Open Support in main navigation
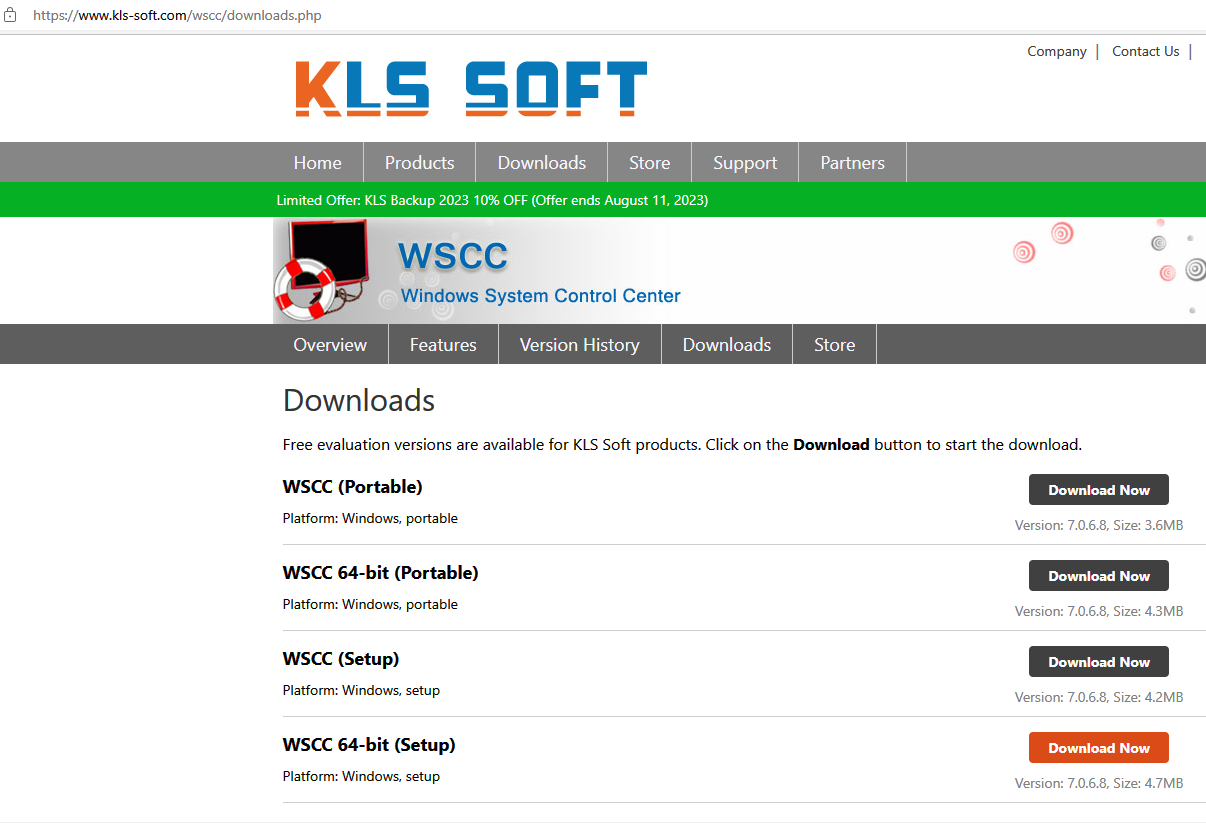The image size is (1206, 823). click(x=745, y=163)
